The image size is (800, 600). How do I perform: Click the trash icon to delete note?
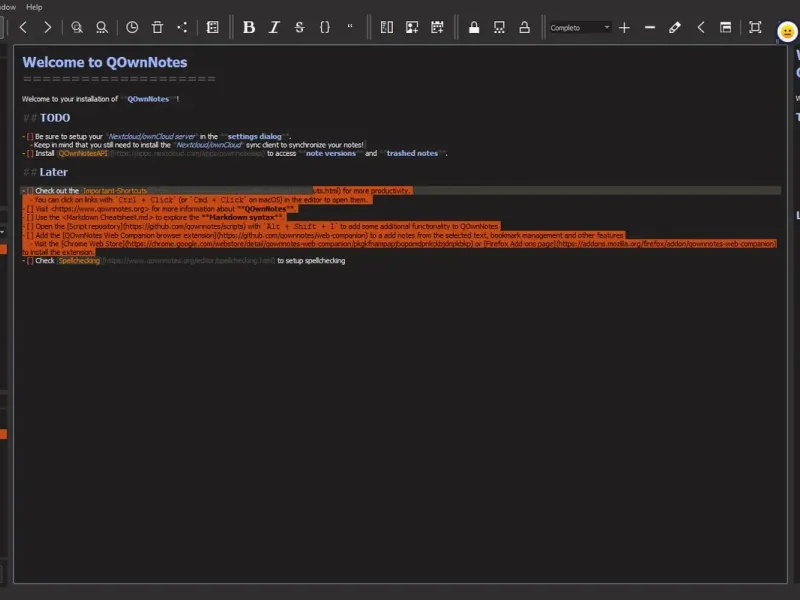[x=157, y=27]
